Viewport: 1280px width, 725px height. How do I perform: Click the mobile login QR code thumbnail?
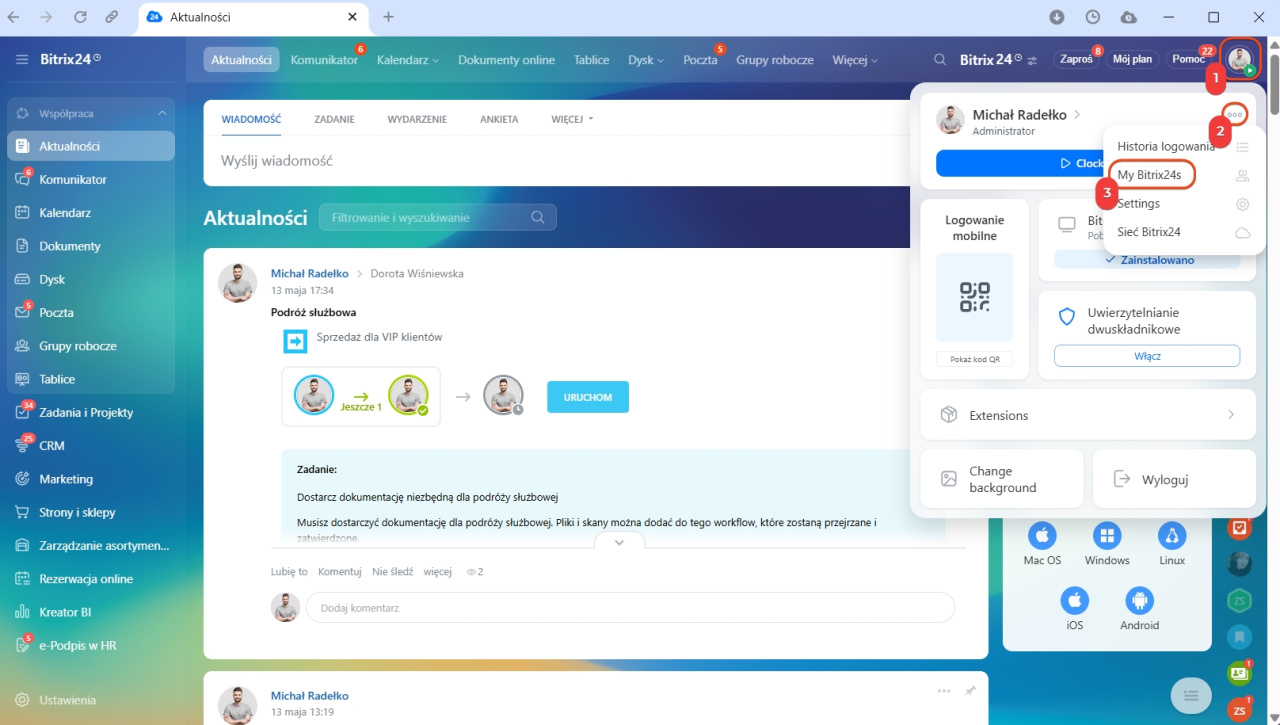coord(974,297)
